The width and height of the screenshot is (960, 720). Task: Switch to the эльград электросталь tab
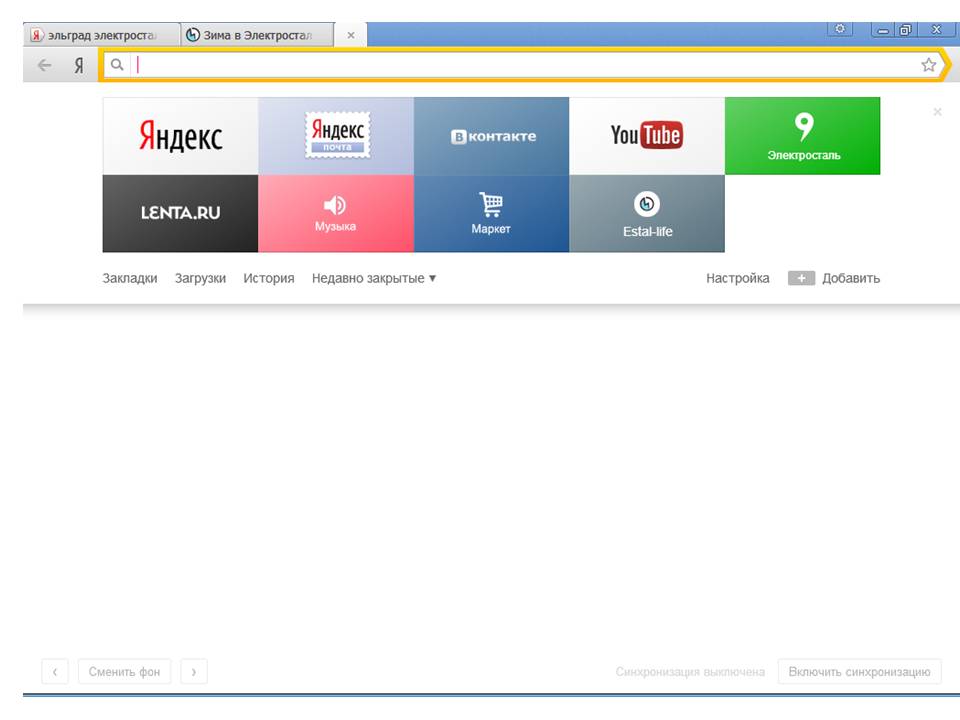pos(102,35)
